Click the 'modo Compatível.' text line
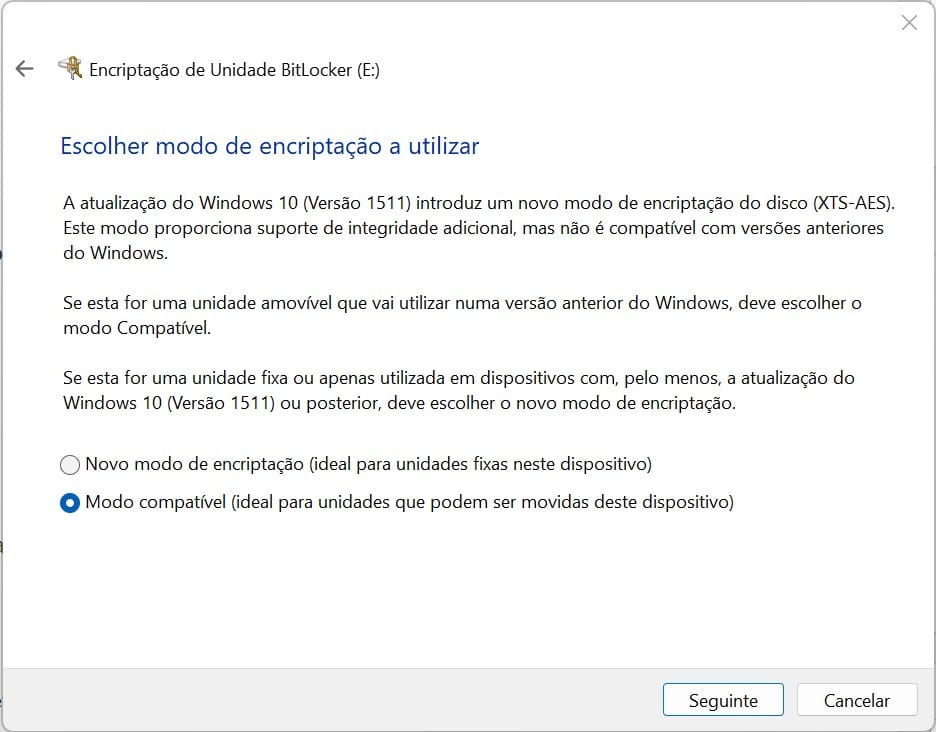 137,328
